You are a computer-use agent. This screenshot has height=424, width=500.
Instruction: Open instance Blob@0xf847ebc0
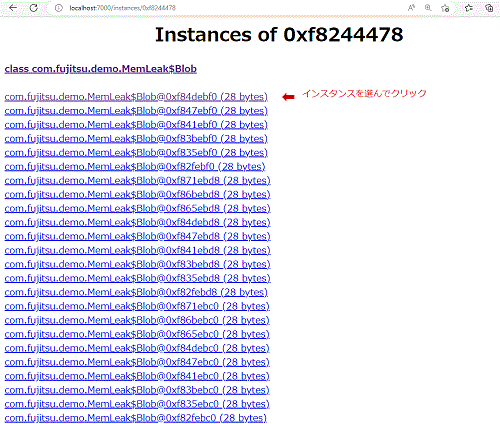pos(137,363)
